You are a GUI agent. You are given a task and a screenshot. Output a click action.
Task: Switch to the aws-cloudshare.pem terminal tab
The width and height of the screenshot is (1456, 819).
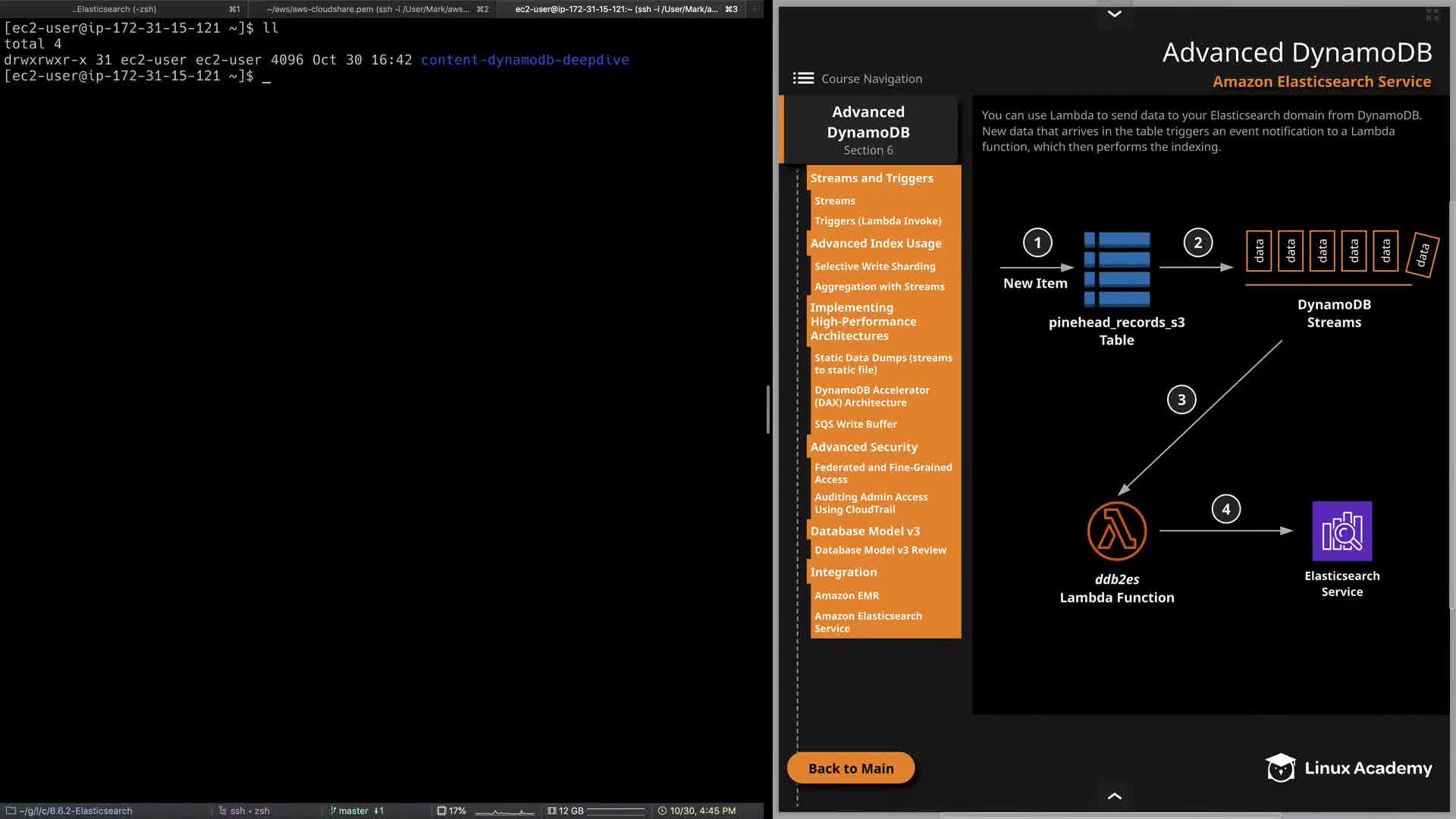[367, 9]
